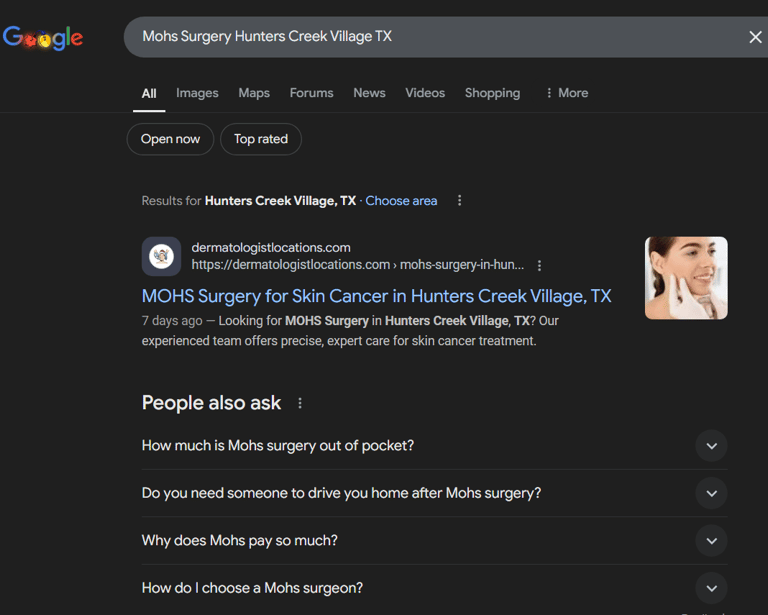This screenshot has height=615, width=768.
Task: Switch to the Videos tab
Action: click(x=425, y=93)
